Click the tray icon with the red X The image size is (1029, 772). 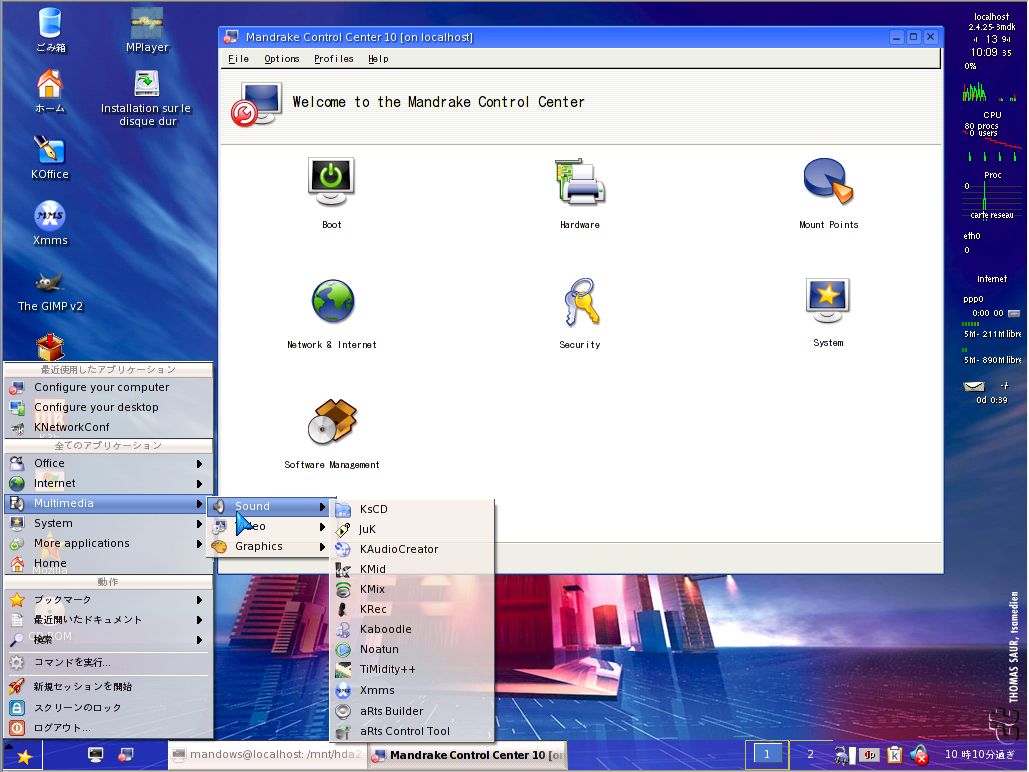pyautogui.click(x=919, y=755)
